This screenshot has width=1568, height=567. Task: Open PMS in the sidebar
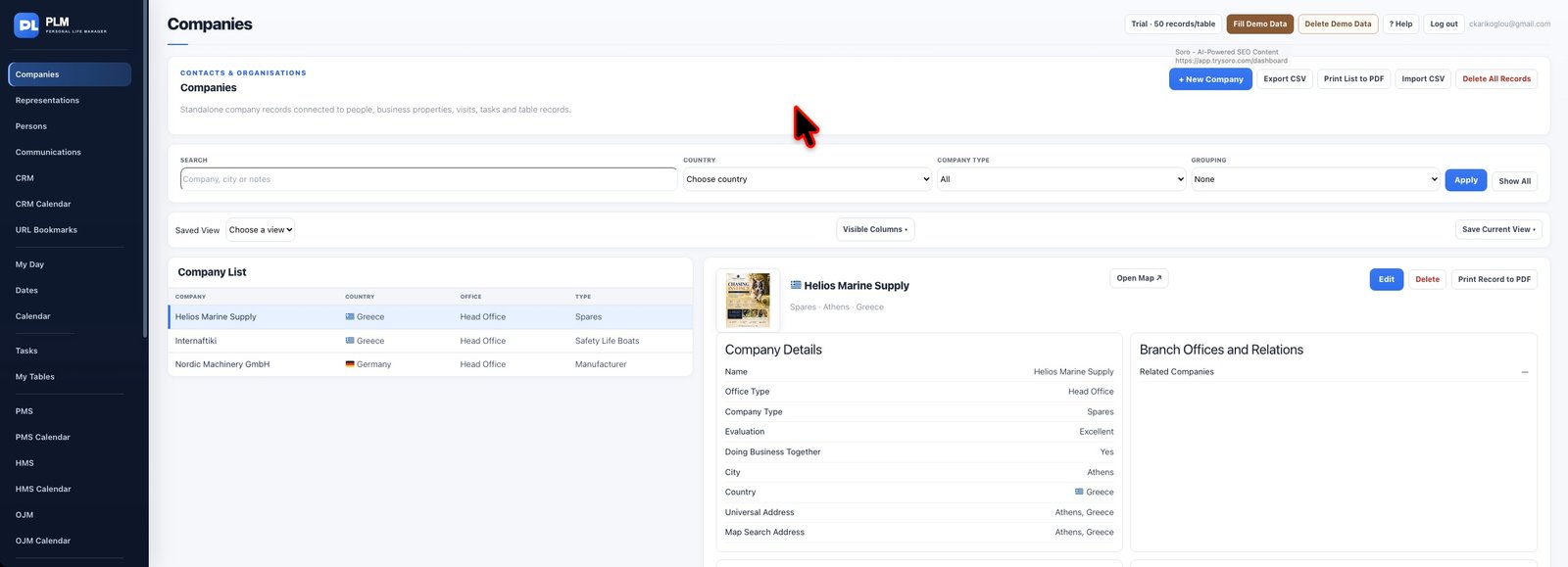click(24, 411)
